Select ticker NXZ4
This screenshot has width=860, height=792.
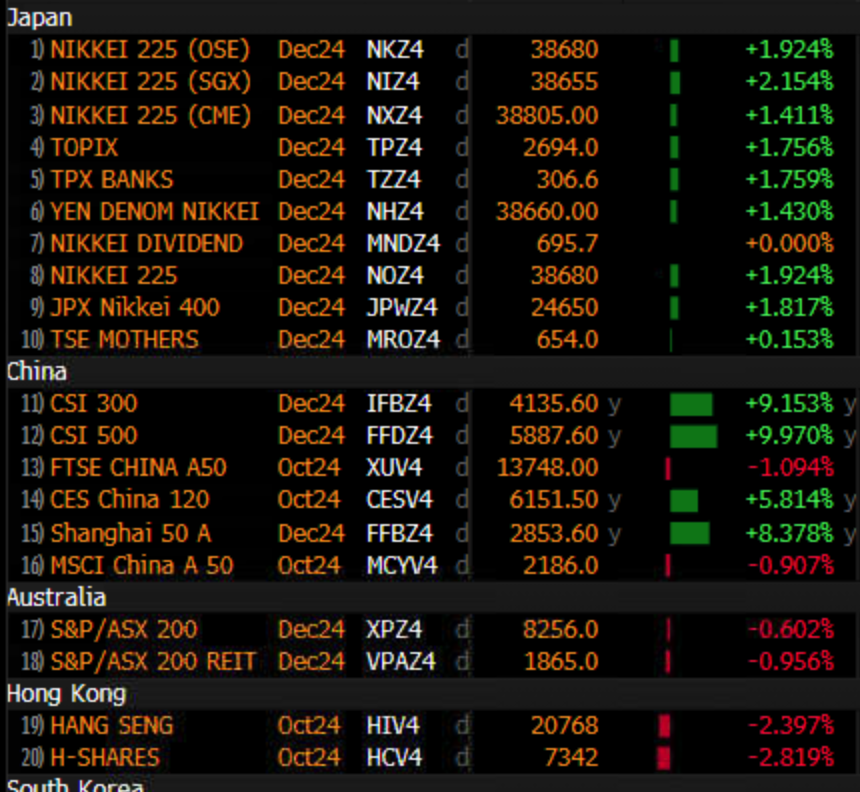tap(394, 115)
